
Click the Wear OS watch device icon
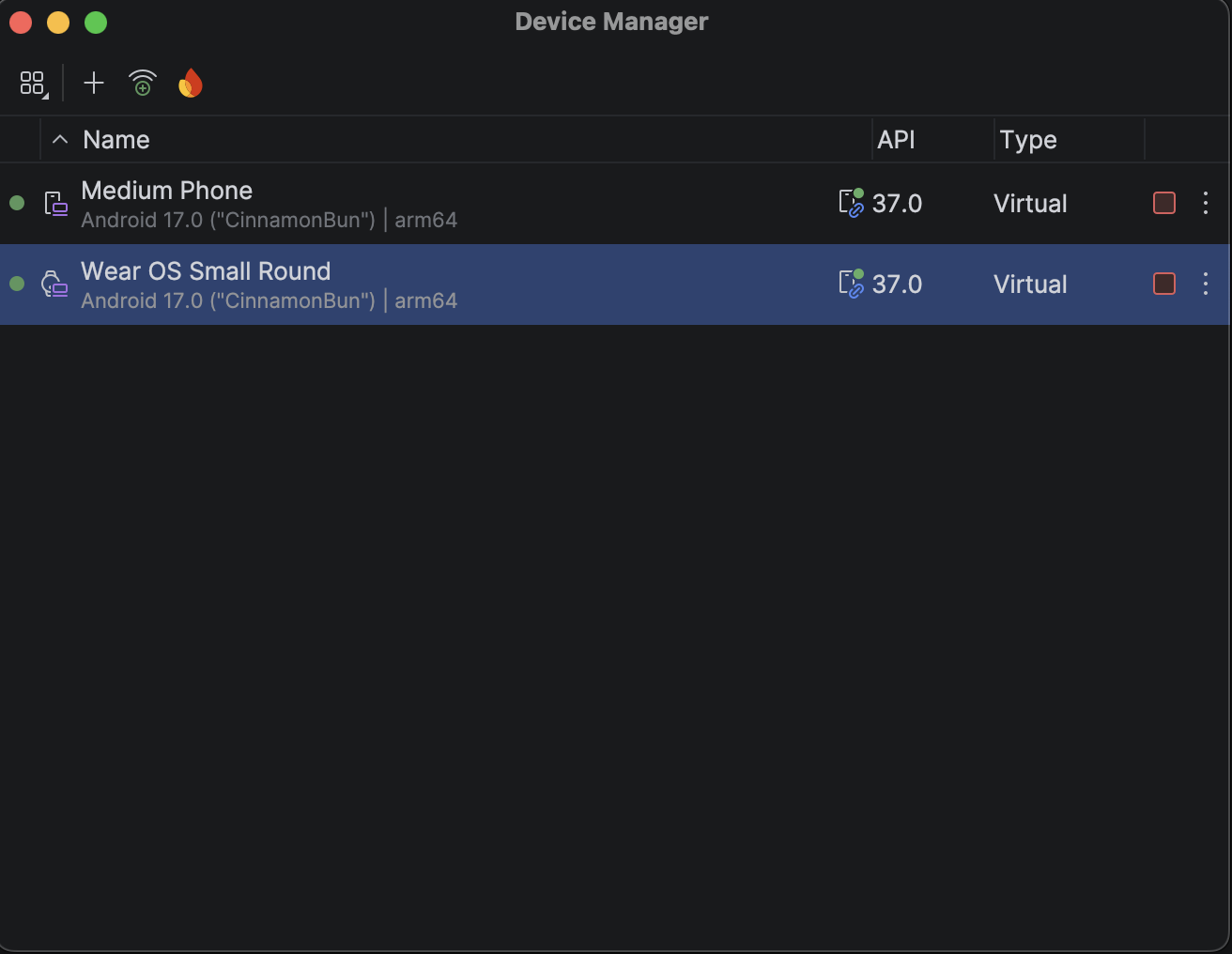click(x=55, y=285)
